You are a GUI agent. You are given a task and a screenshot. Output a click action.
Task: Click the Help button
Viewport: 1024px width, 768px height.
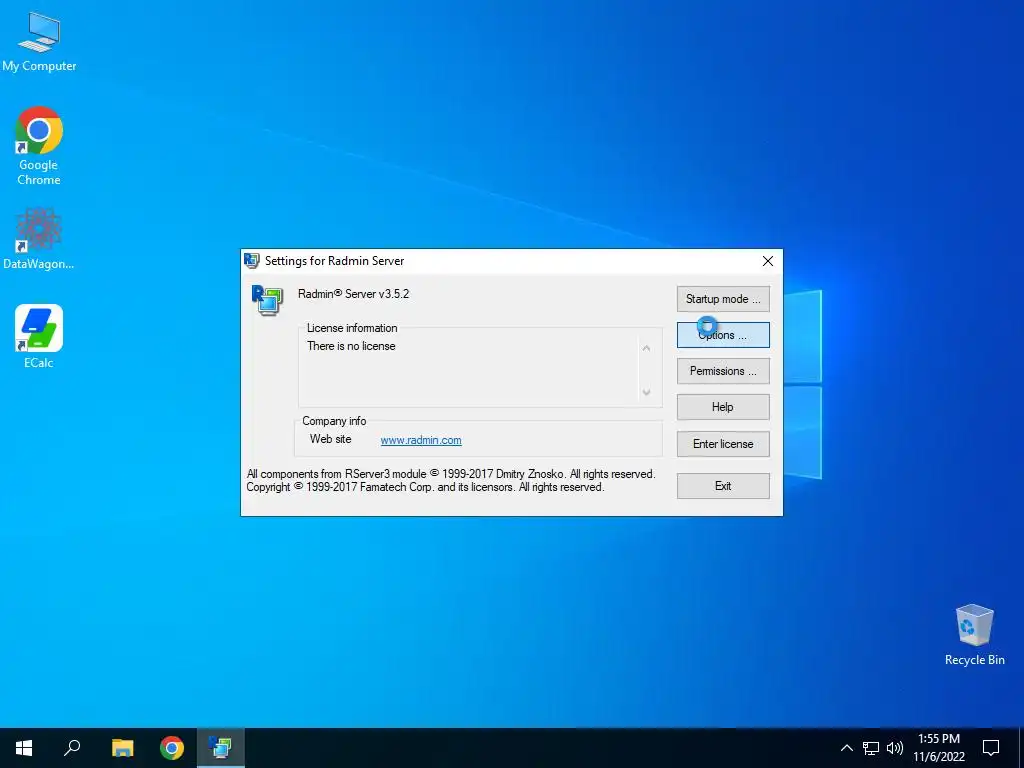tap(723, 407)
